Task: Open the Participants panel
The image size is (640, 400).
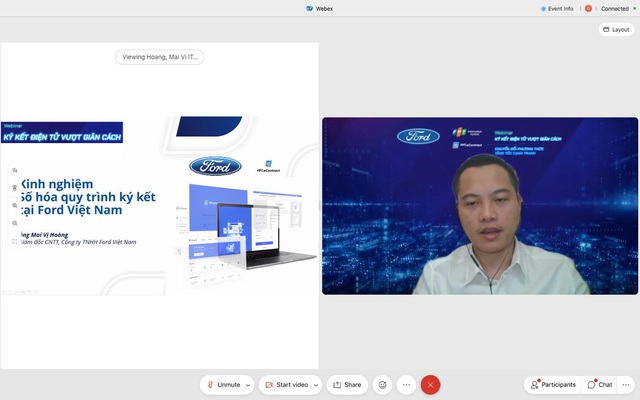Action: point(553,384)
